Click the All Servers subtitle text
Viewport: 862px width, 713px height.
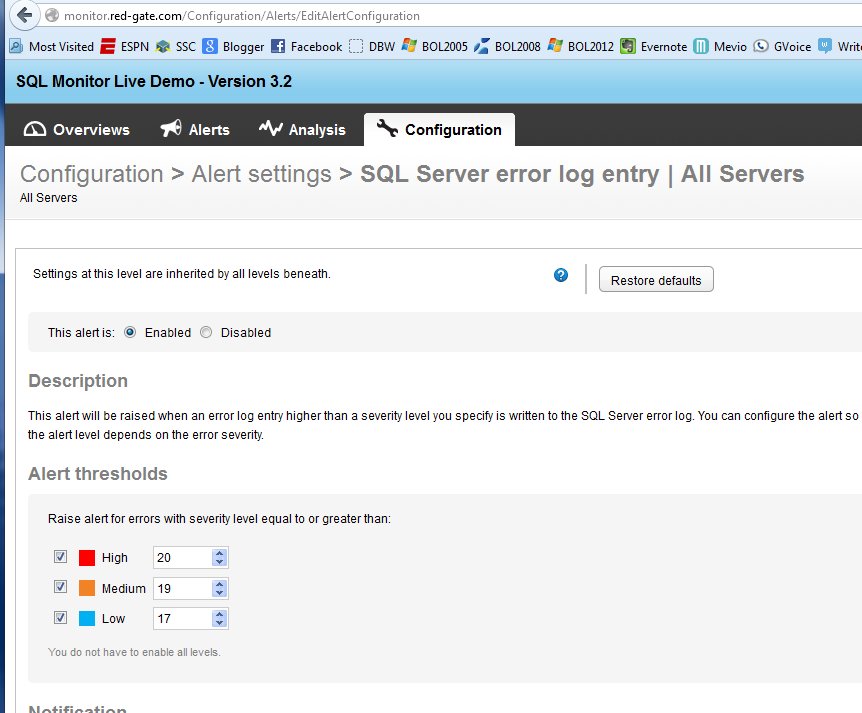pos(48,198)
